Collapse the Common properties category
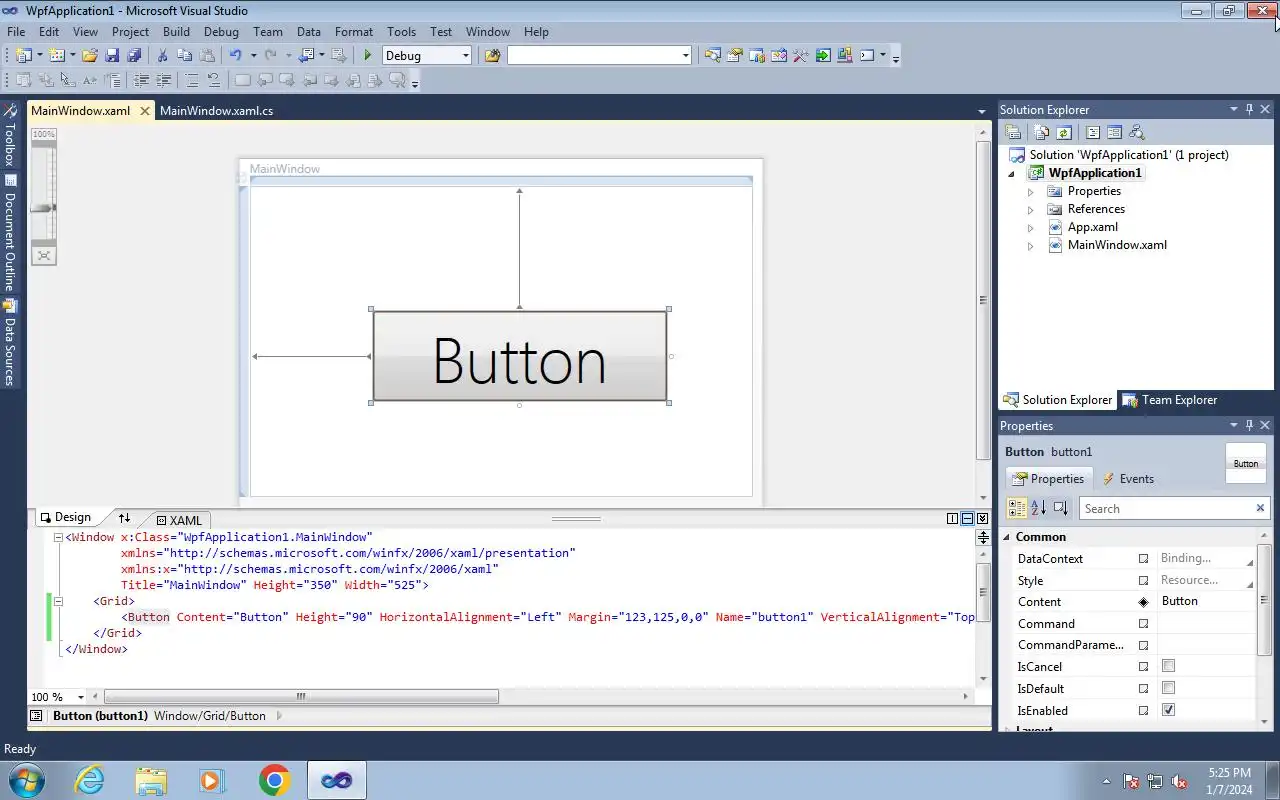This screenshot has height=800, width=1280. tap(1008, 537)
